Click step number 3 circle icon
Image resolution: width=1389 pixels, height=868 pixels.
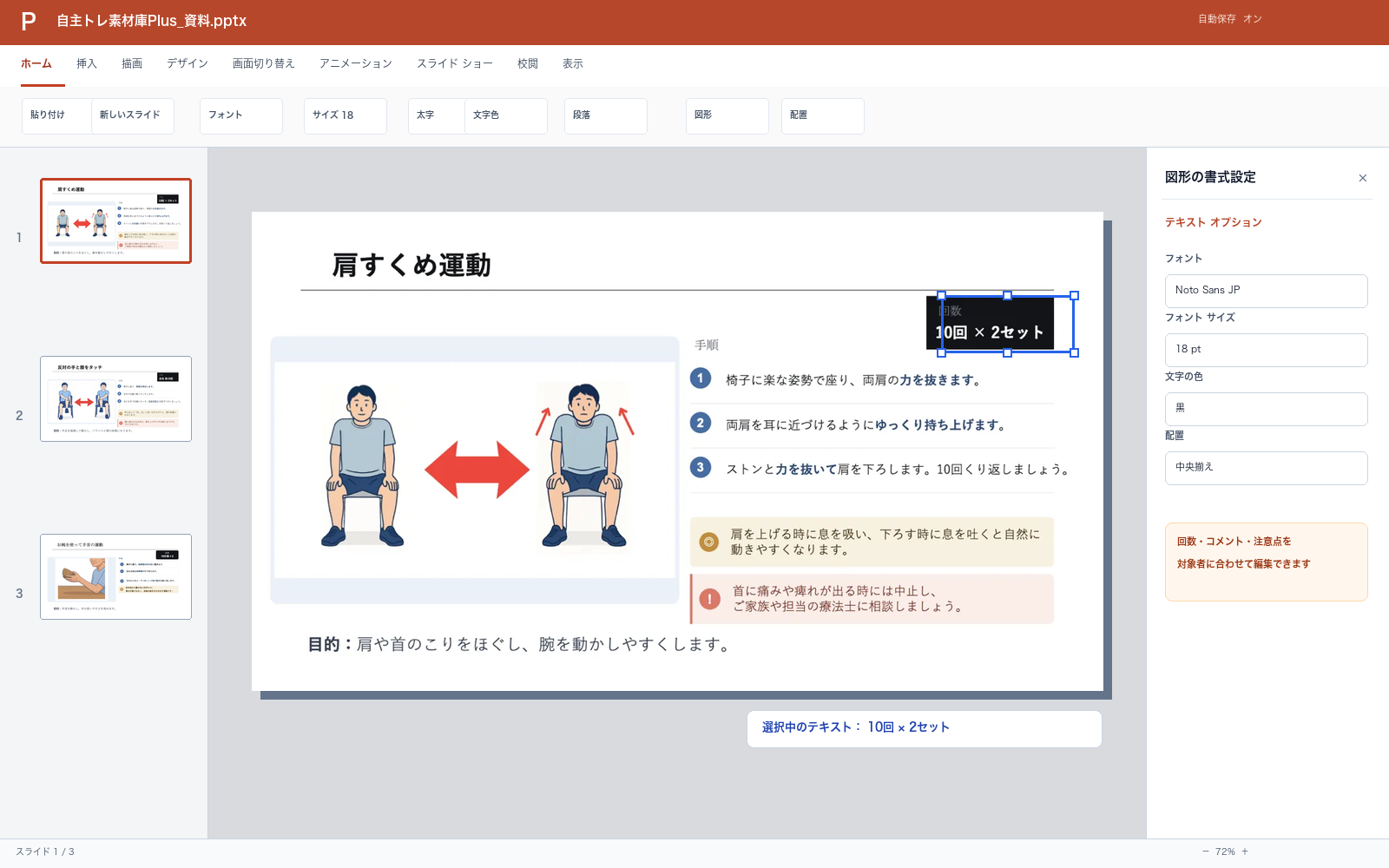pyautogui.click(x=701, y=467)
